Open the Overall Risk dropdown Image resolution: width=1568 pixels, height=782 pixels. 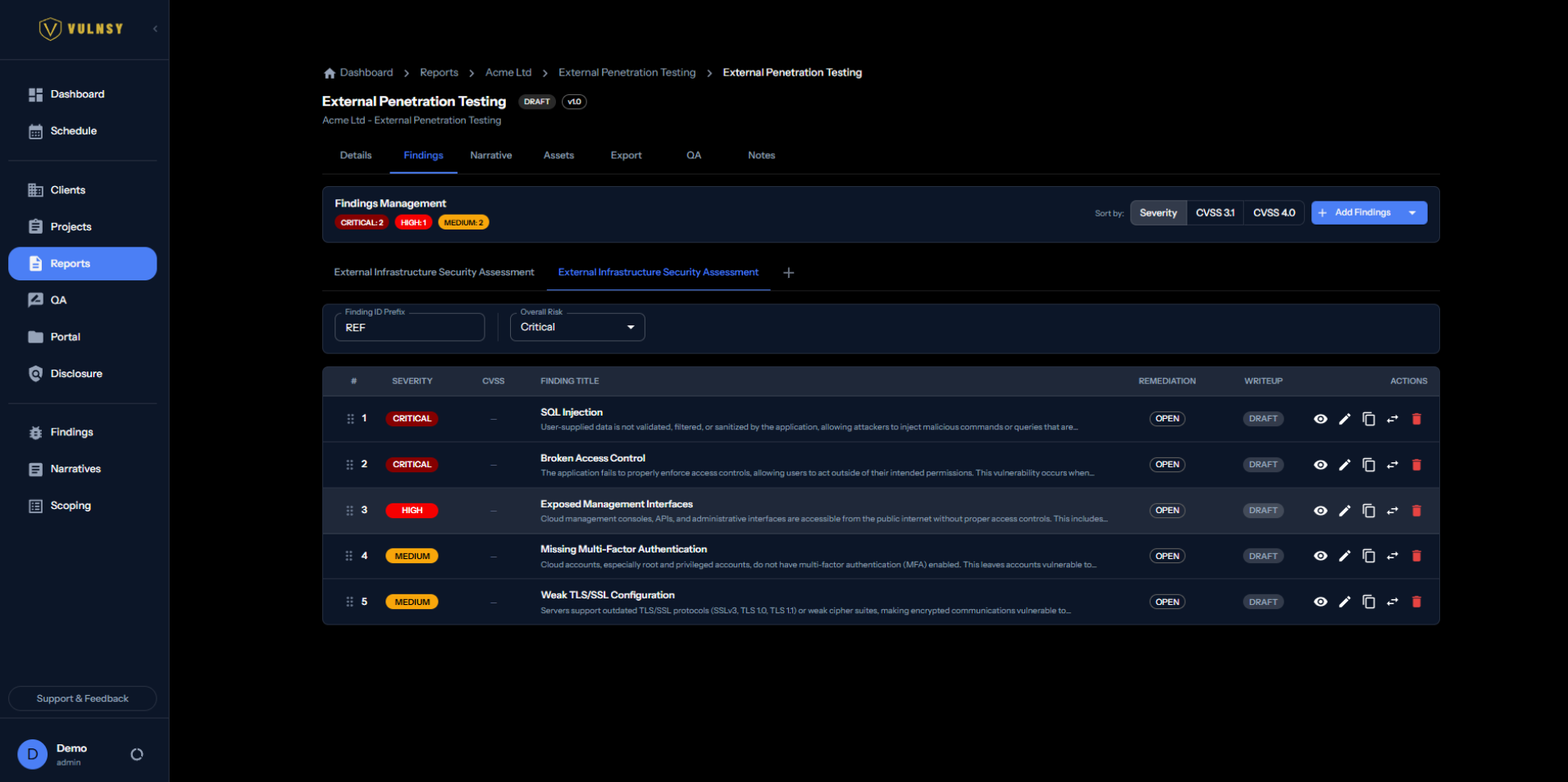pyautogui.click(x=577, y=327)
